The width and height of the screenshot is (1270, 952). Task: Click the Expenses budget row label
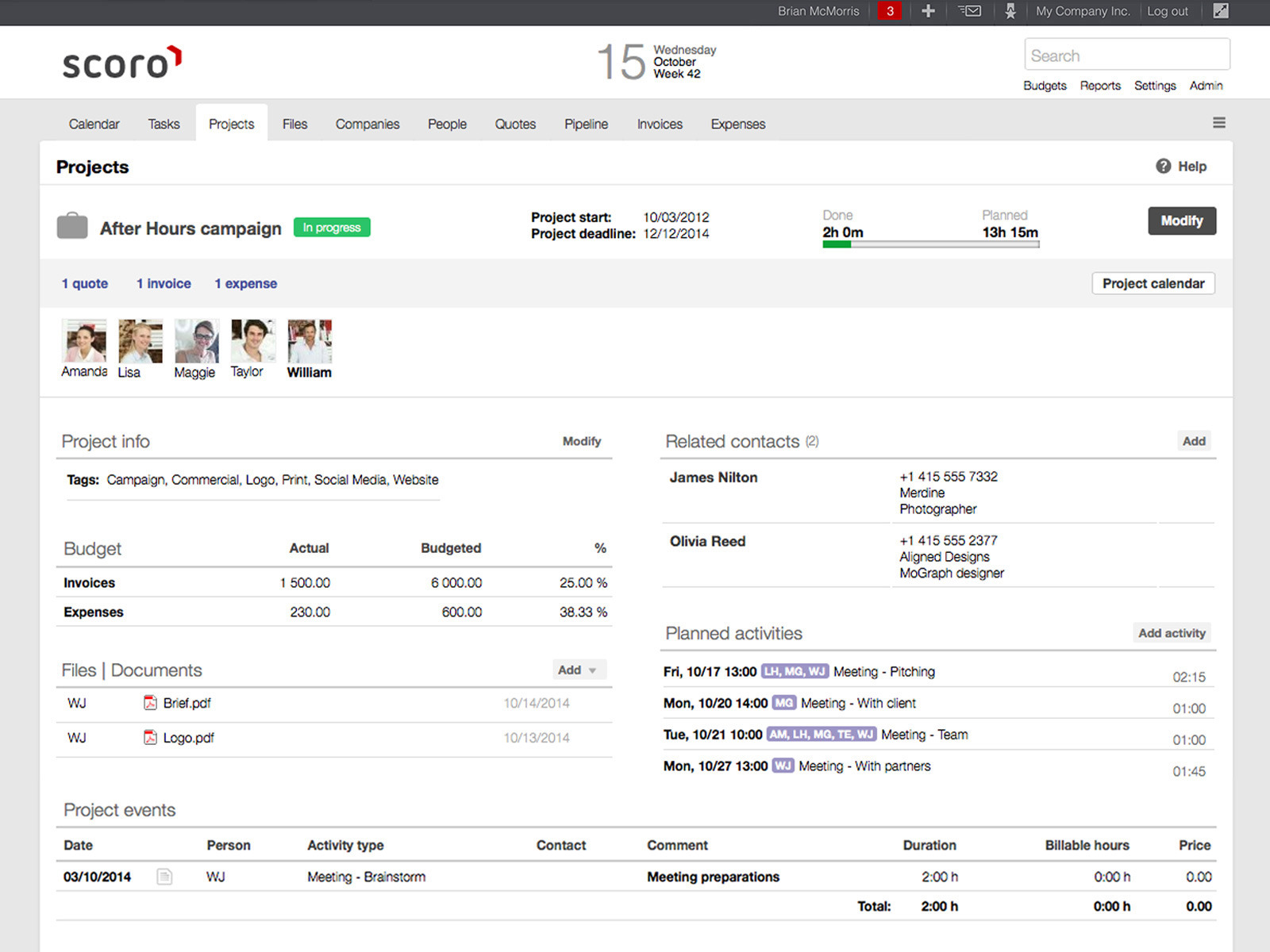point(94,612)
